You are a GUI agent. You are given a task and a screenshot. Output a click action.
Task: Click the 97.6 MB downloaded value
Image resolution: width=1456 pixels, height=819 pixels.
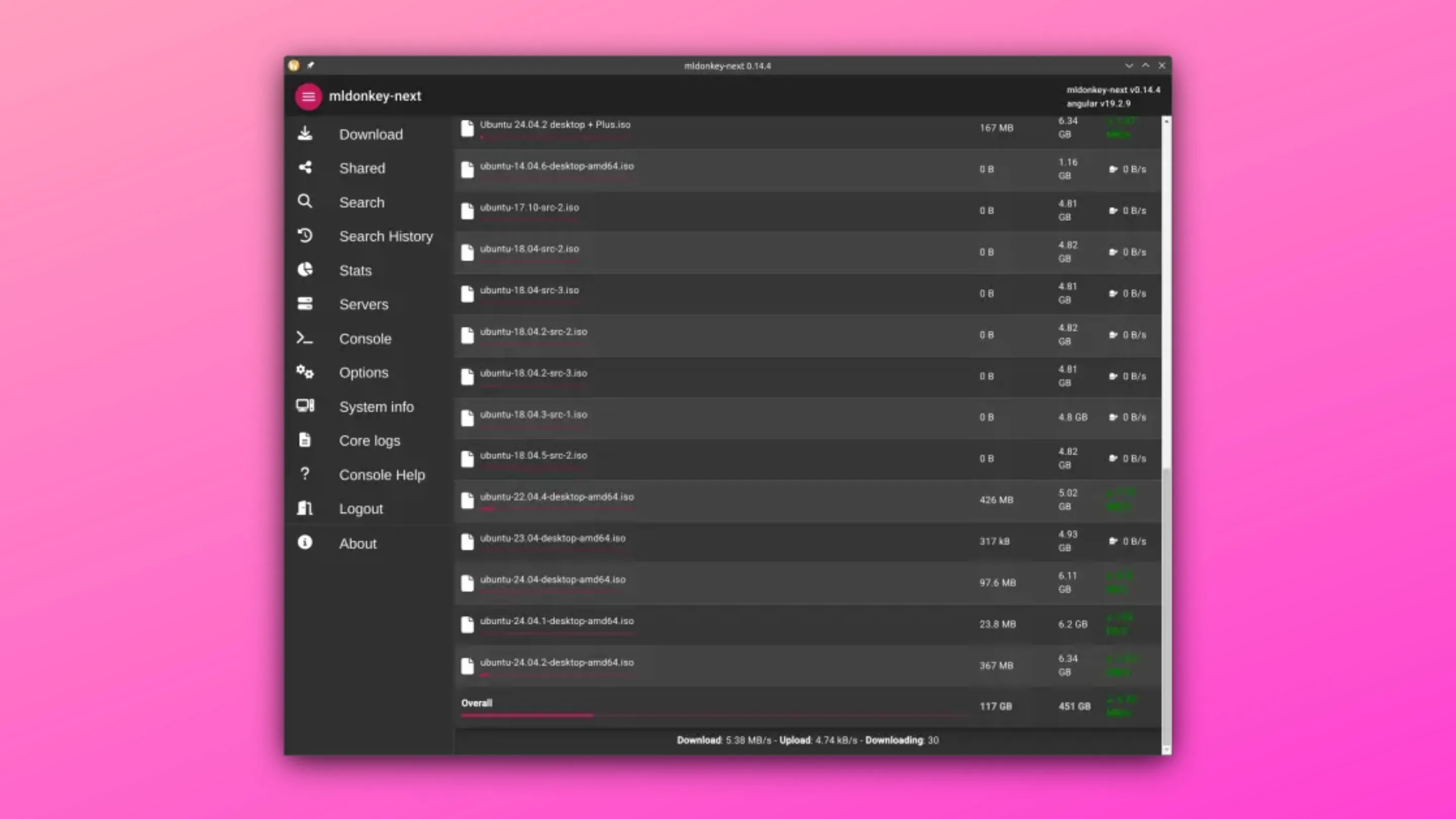[x=997, y=583]
